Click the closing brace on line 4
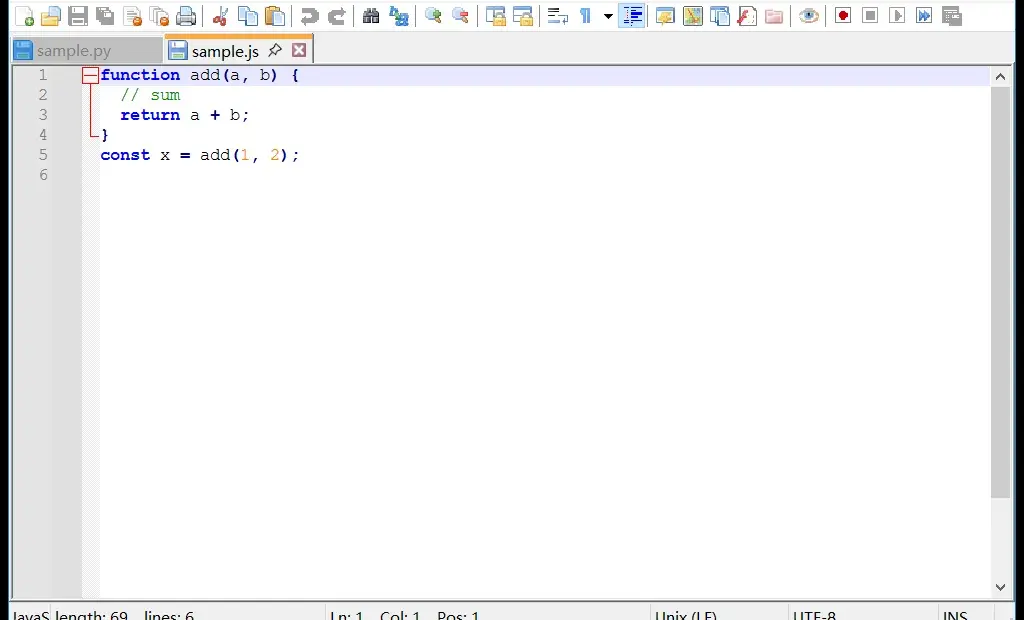Image resolution: width=1024 pixels, height=620 pixels. click(104, 135)
